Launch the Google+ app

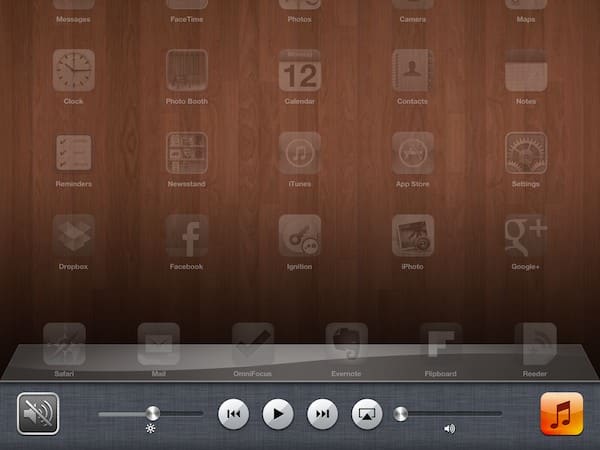click(526, 236)
